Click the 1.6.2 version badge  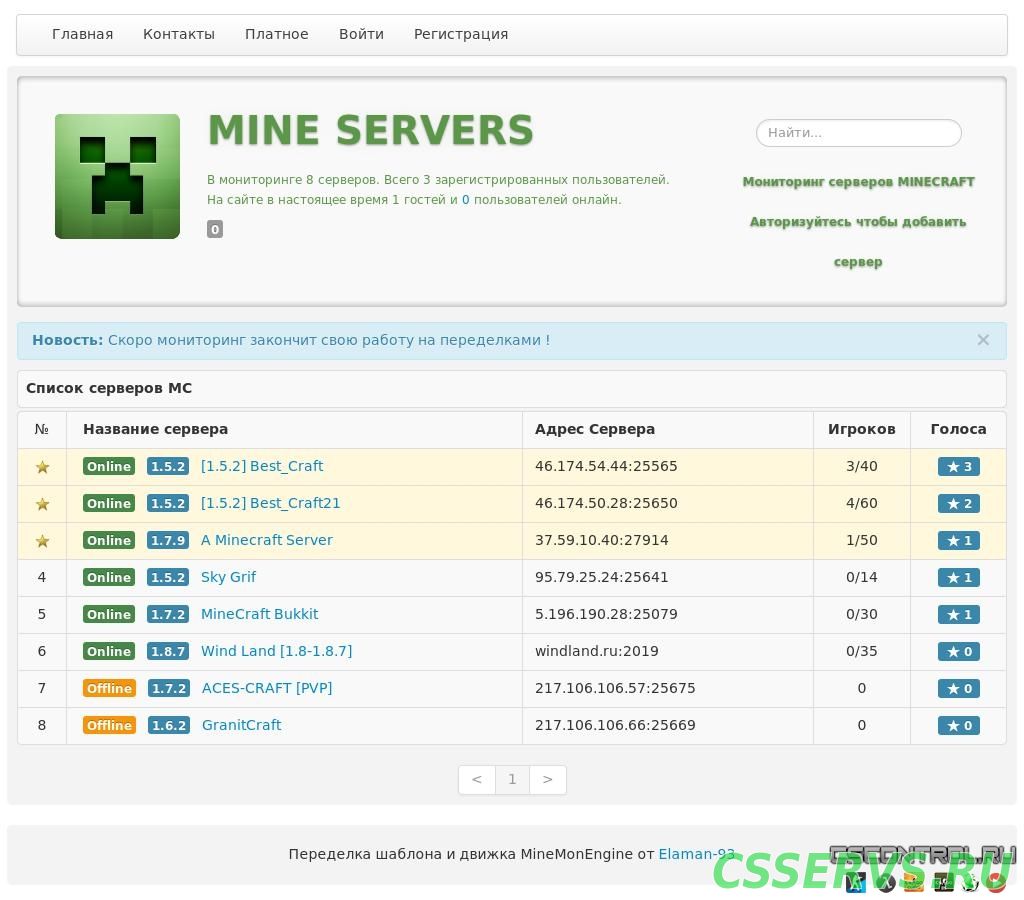168,726
